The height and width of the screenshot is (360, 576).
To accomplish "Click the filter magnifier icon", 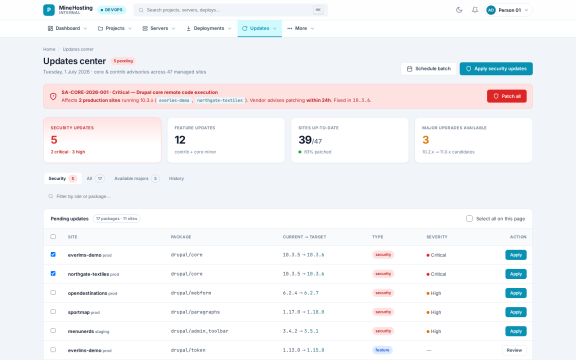I will pos(51,197).
